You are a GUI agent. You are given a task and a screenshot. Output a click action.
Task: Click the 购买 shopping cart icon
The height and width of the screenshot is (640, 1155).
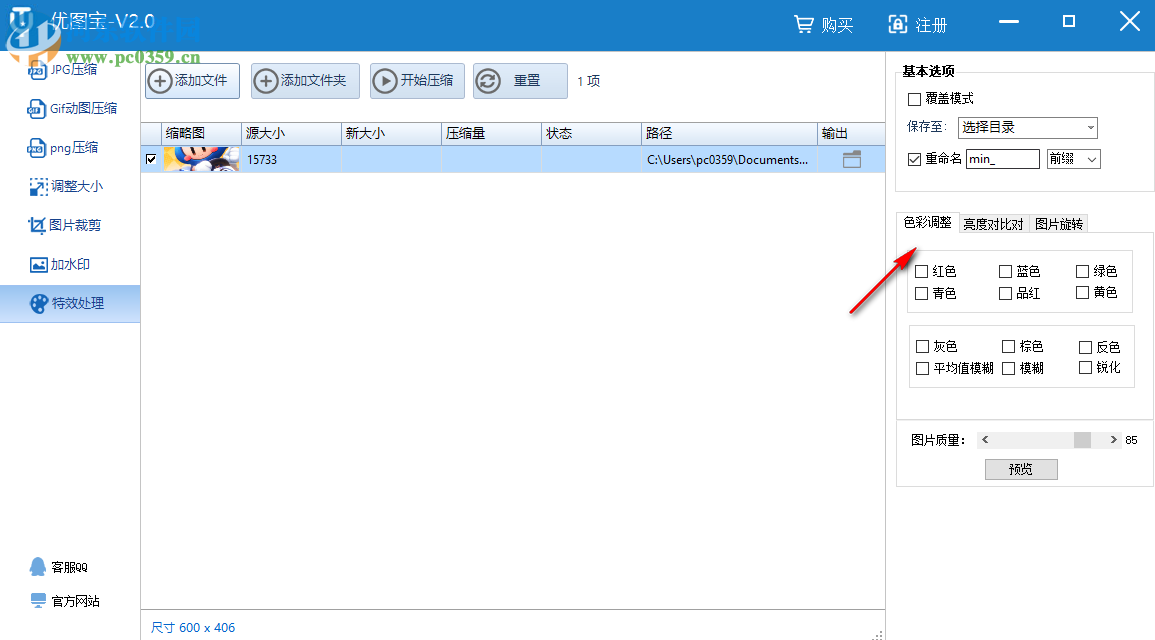pyautogui.click(x=803, y=25)
